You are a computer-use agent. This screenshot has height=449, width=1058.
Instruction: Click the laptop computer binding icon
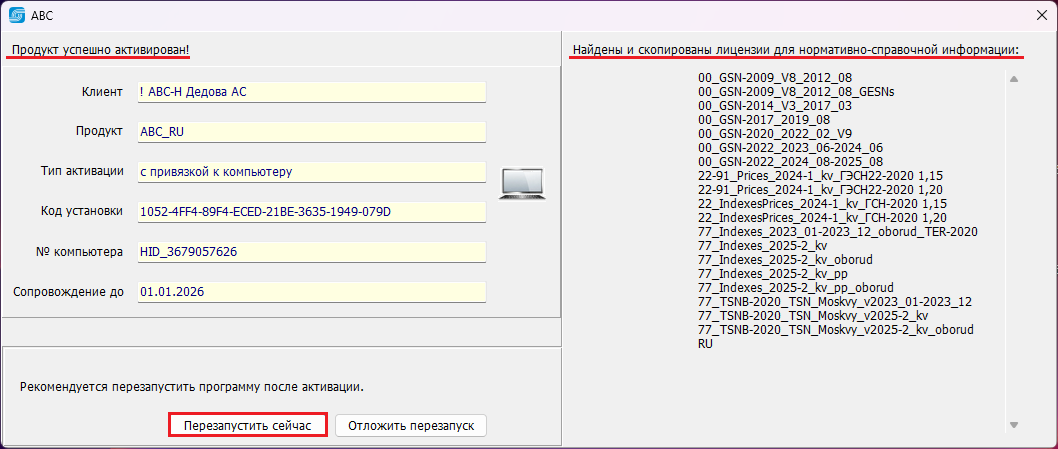[x=521, y=184]
